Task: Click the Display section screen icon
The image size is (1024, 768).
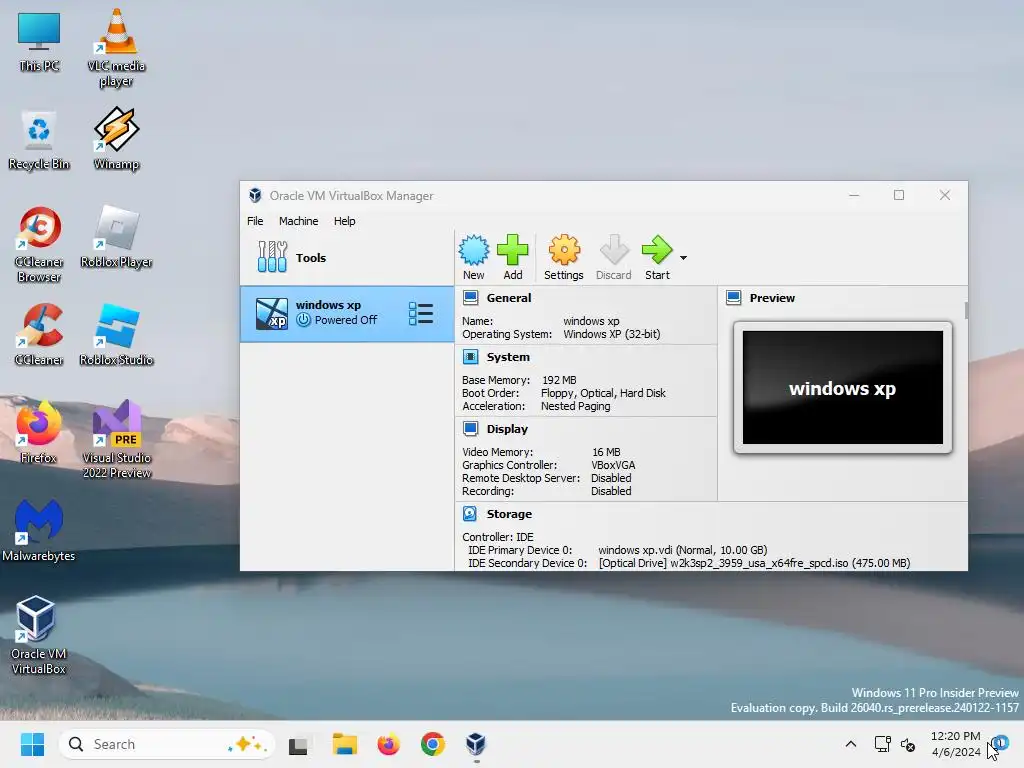Action: [470, 429]
